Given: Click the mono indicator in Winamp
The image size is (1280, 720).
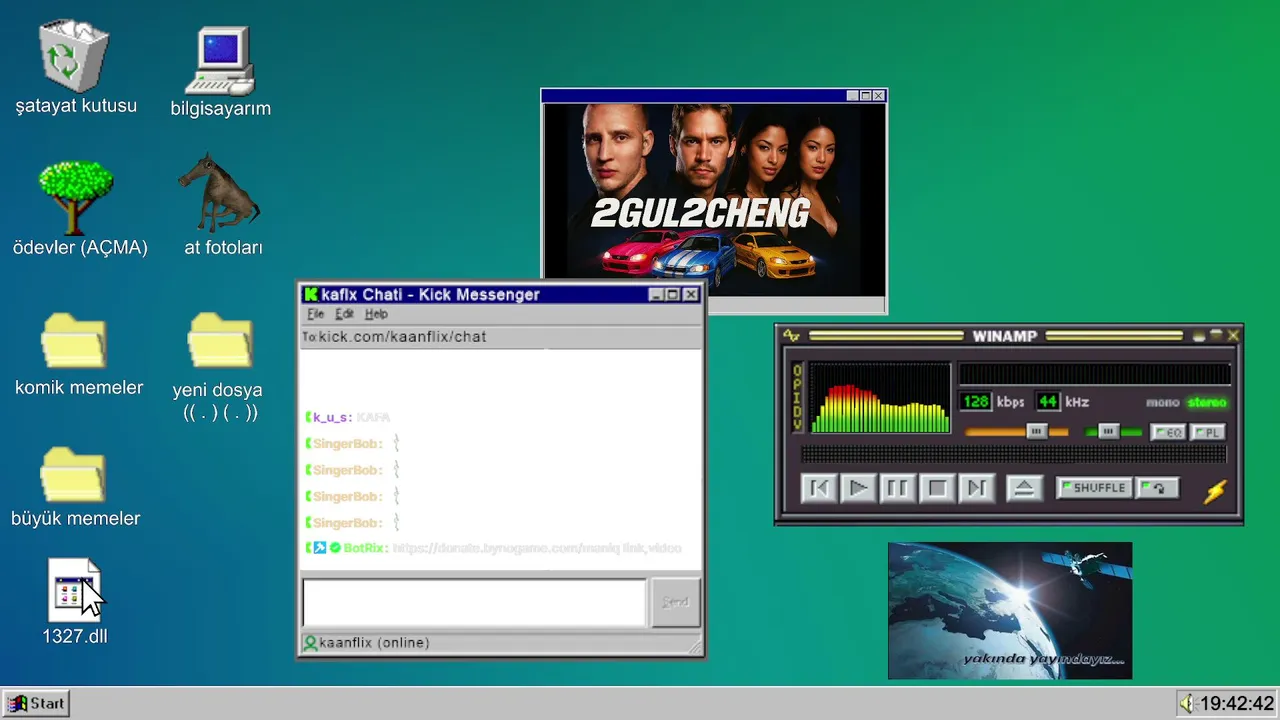Looking at the screenshot, I should 1163,402.
